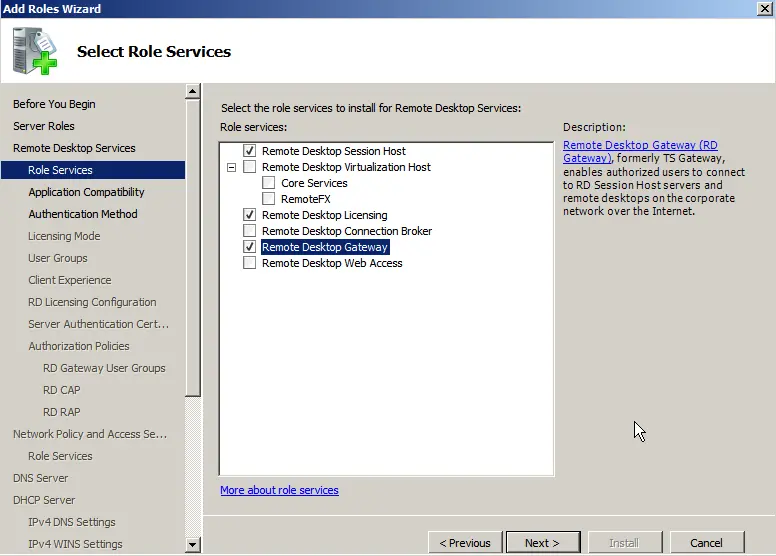This screenshot has height=556, width=776.
Task: Go to Application Compatibility step
Action: click(x=86, y=192)
